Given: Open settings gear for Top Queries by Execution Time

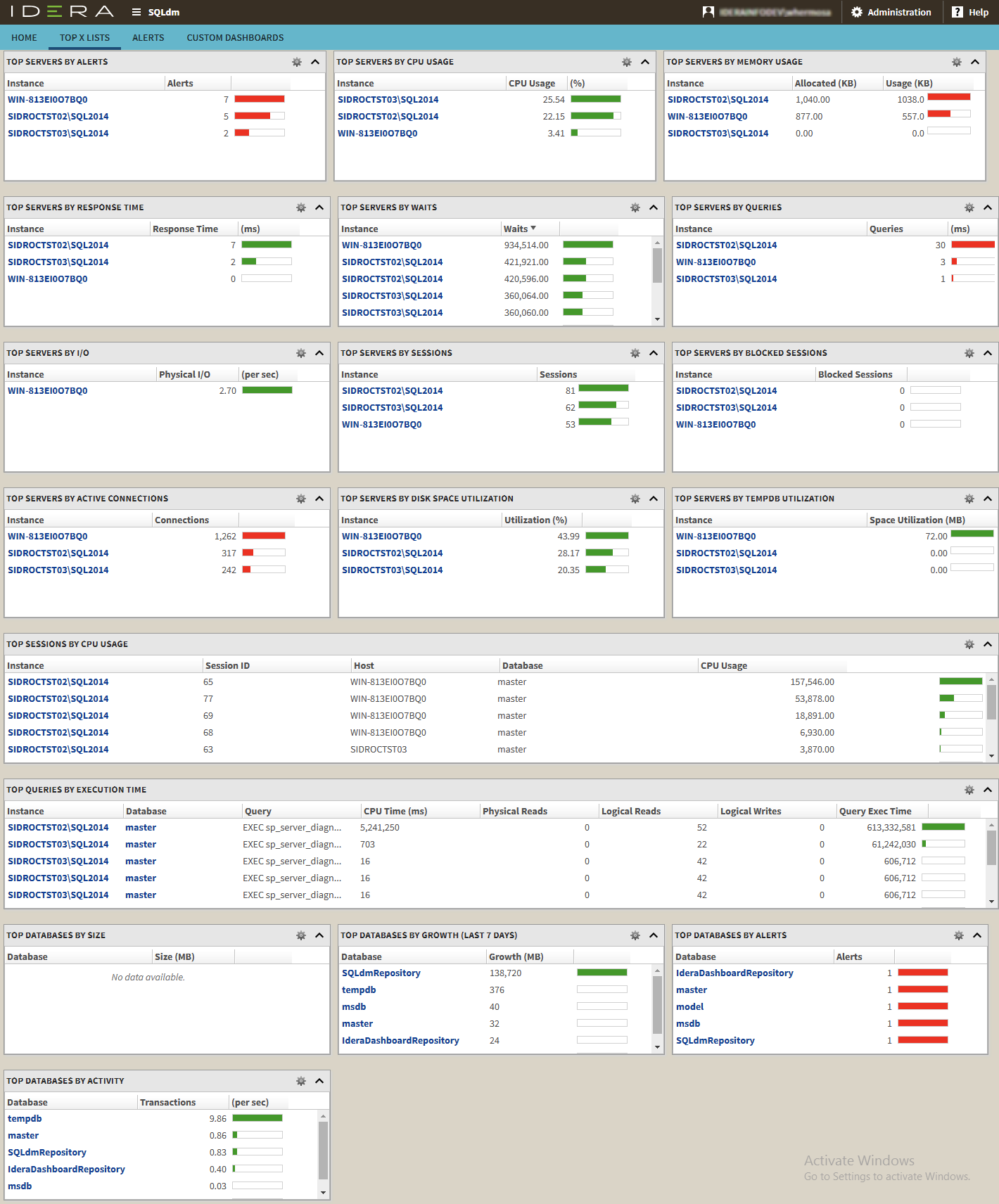Looking at the screenshot, I should coord(969,790).
